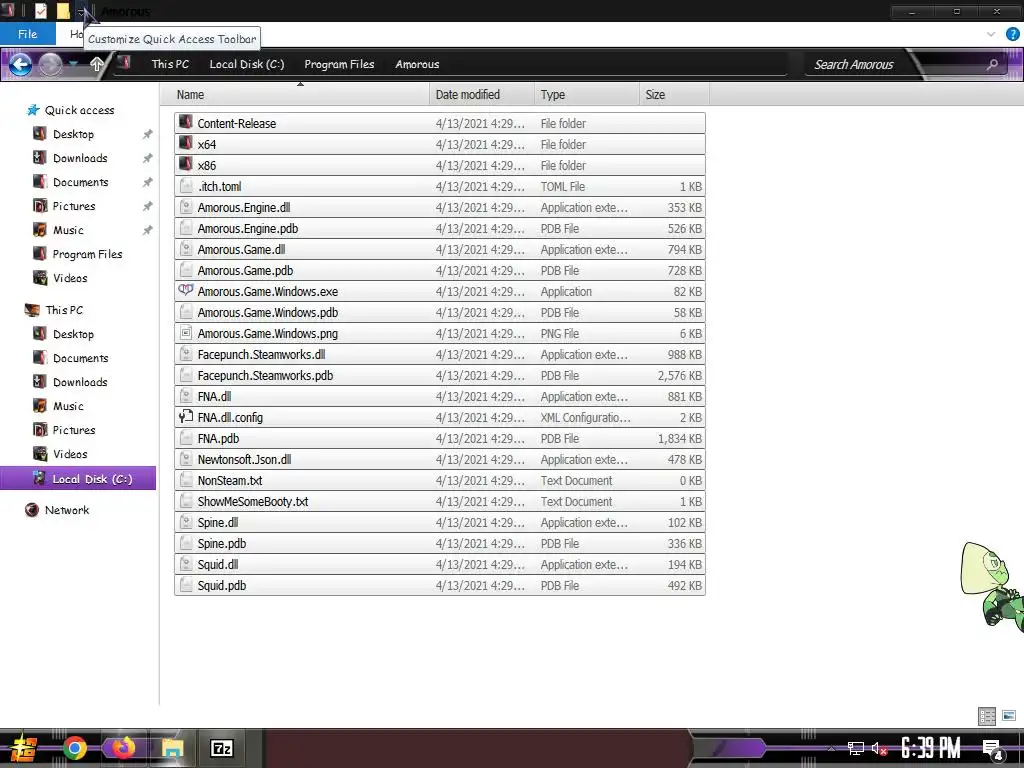The height and width of the screenshot is (768, 1024).
Task: Select Amorous.Game.Windows.png image icon
Action: (186, 333)
